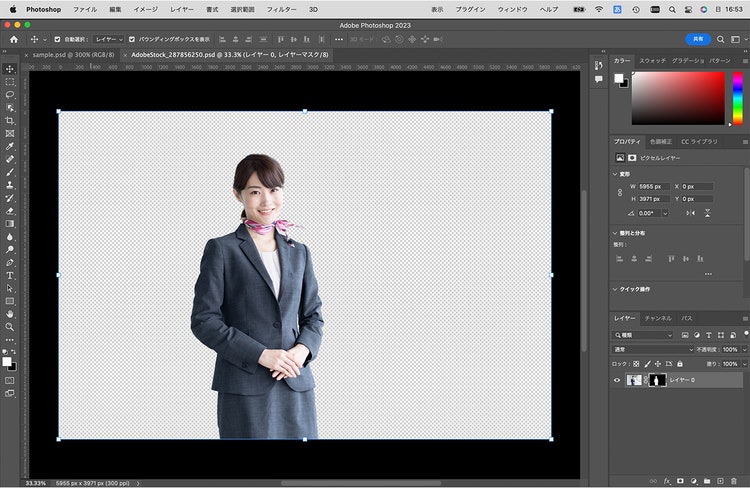Switch to the スウォッチ tab
This screenshot has height=488, width=750.
click(652, 61)
